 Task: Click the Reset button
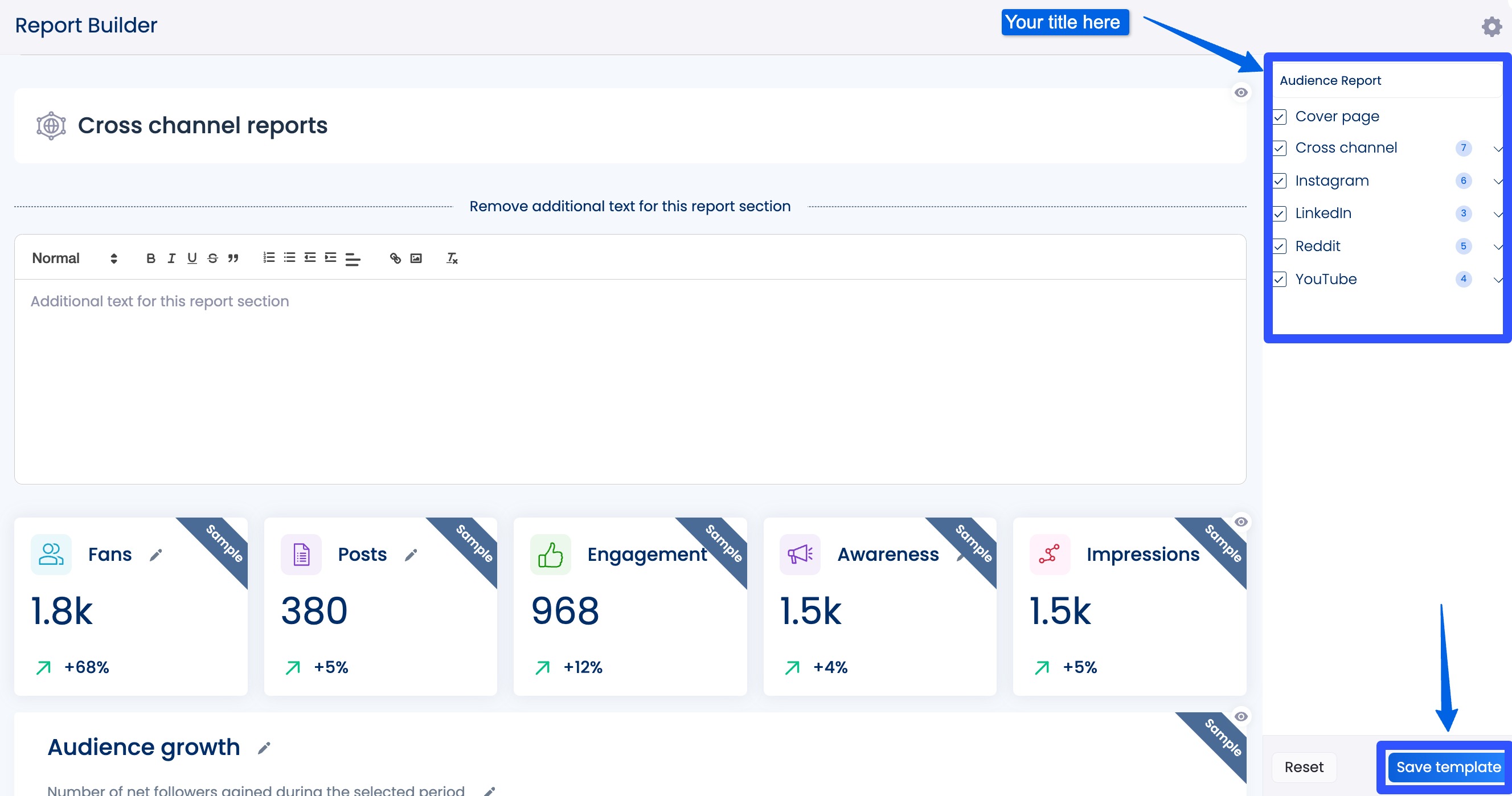(1304, 766)
